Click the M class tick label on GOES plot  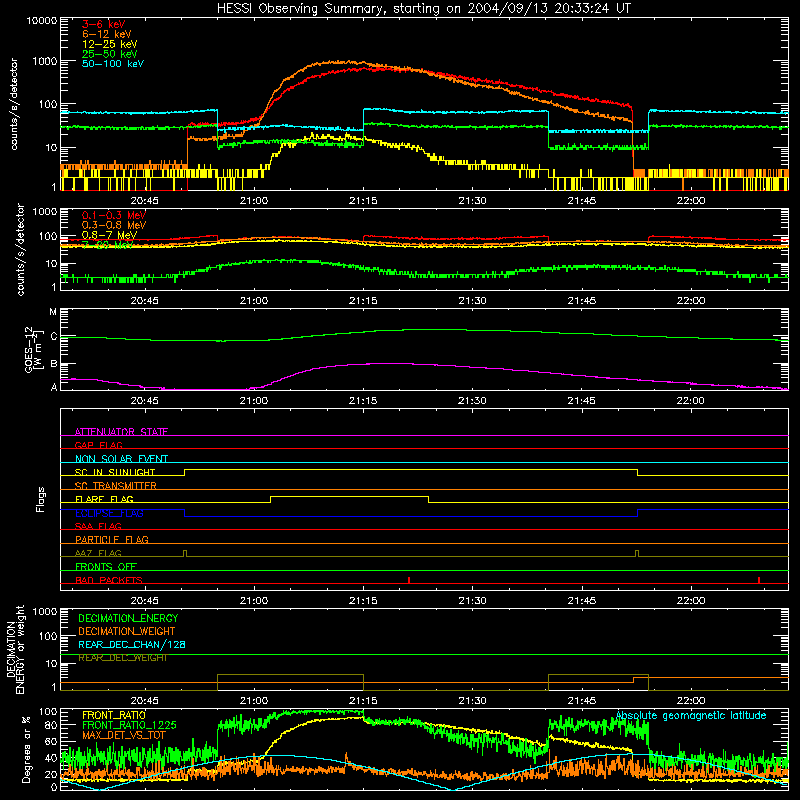click(53, 312)
